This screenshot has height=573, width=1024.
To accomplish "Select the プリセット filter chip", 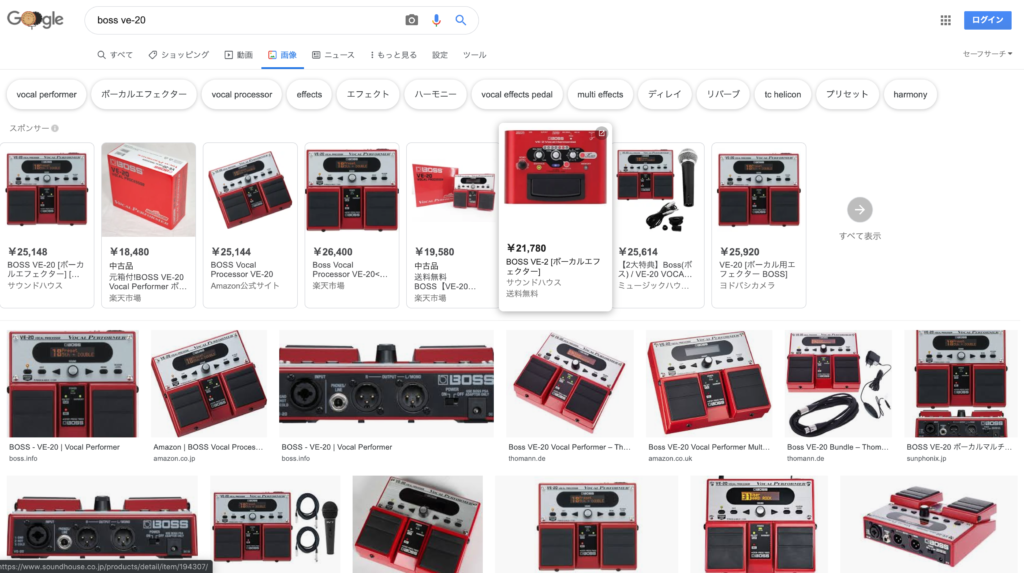I will pos(847,95).
